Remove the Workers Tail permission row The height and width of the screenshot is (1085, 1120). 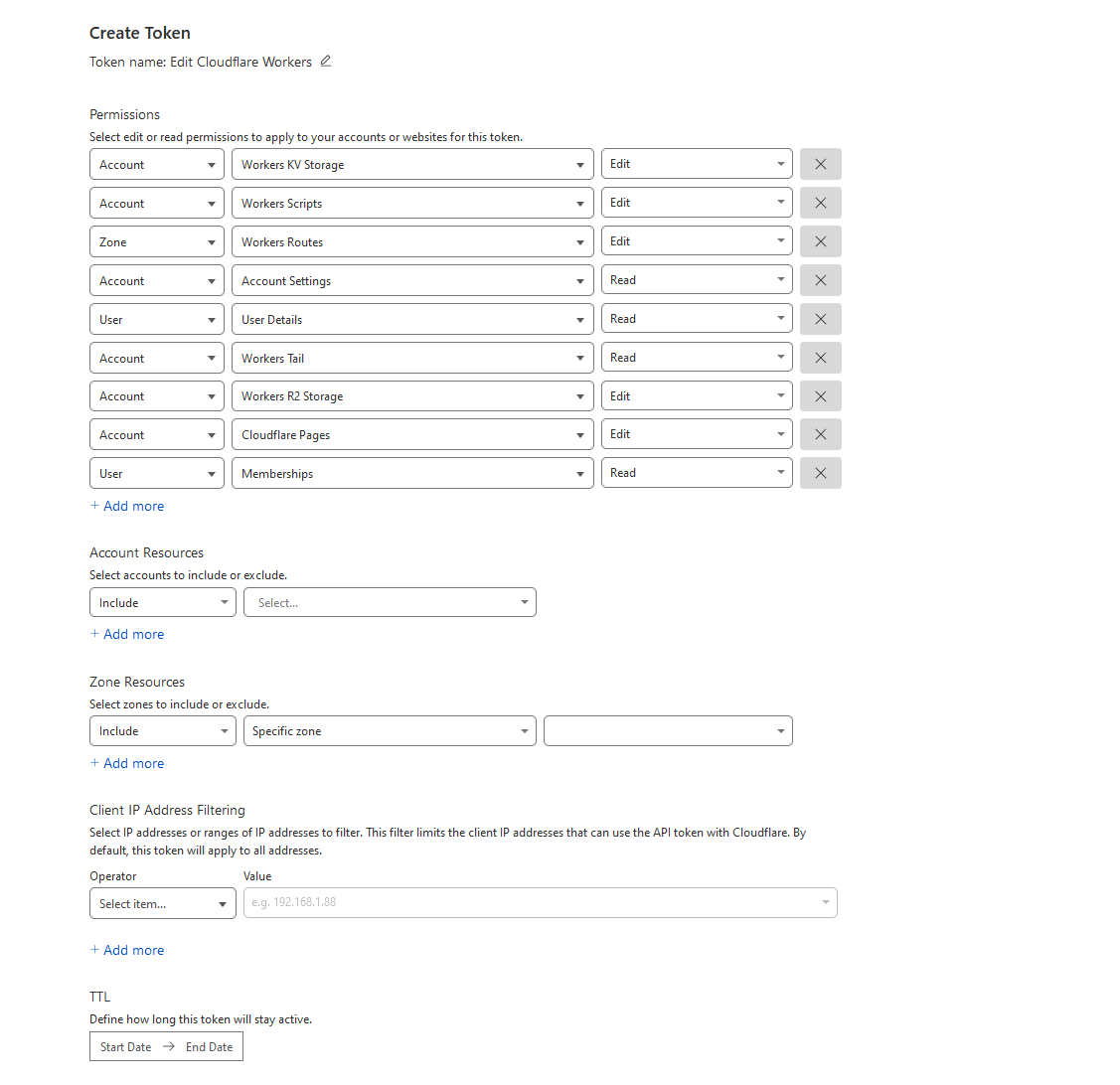click(821, 357)
